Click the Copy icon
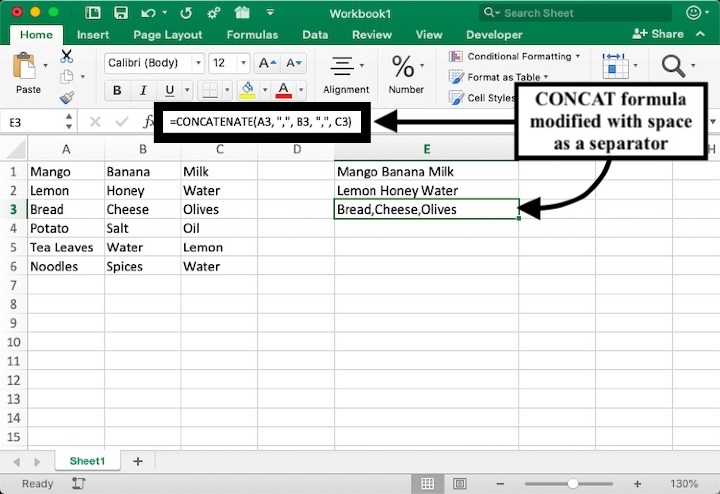The width and height of the screenshot is (720, 494). pyautogui.click(x=67, y=77)
